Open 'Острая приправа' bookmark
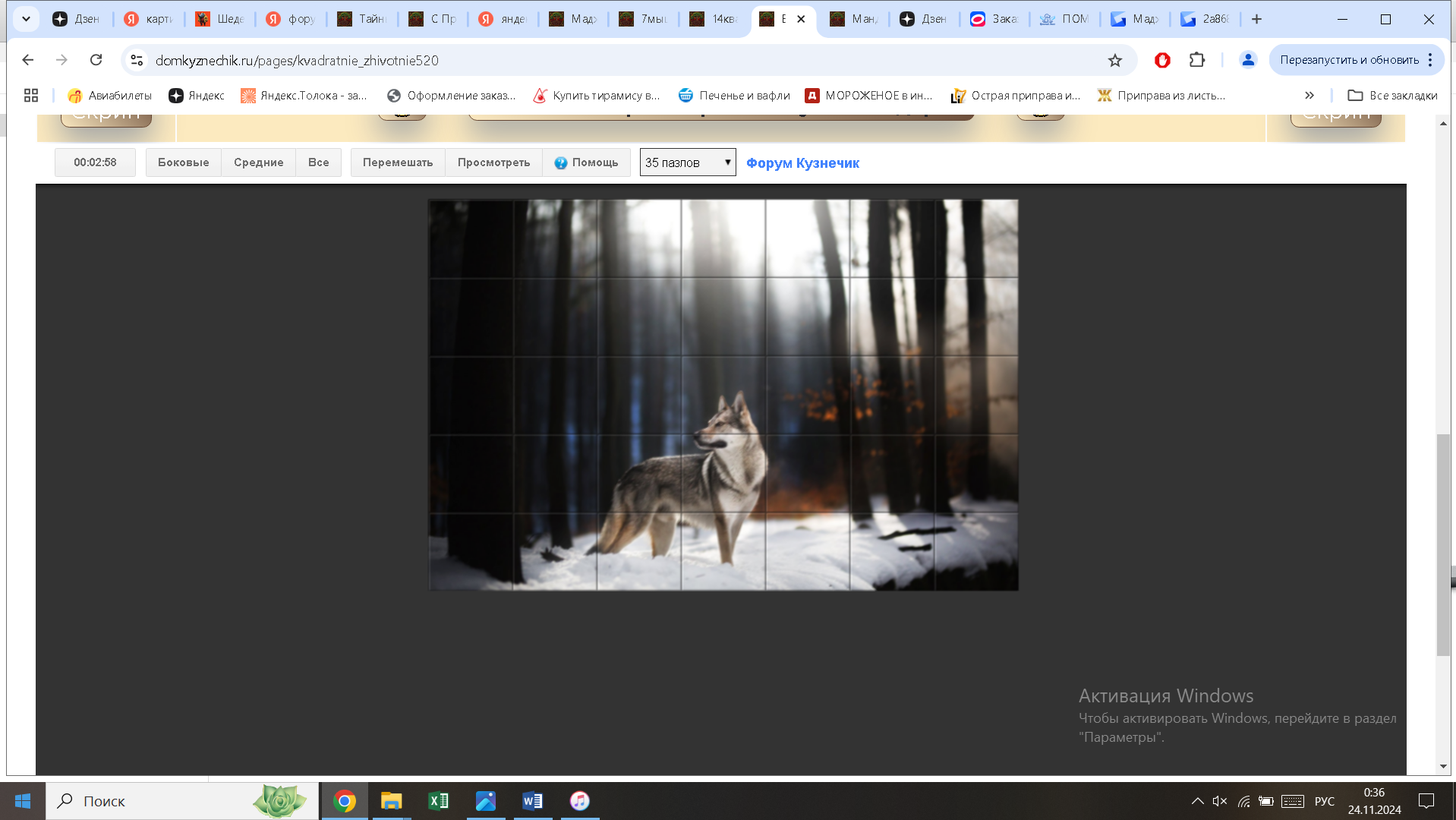 [x=1016, y=95]
